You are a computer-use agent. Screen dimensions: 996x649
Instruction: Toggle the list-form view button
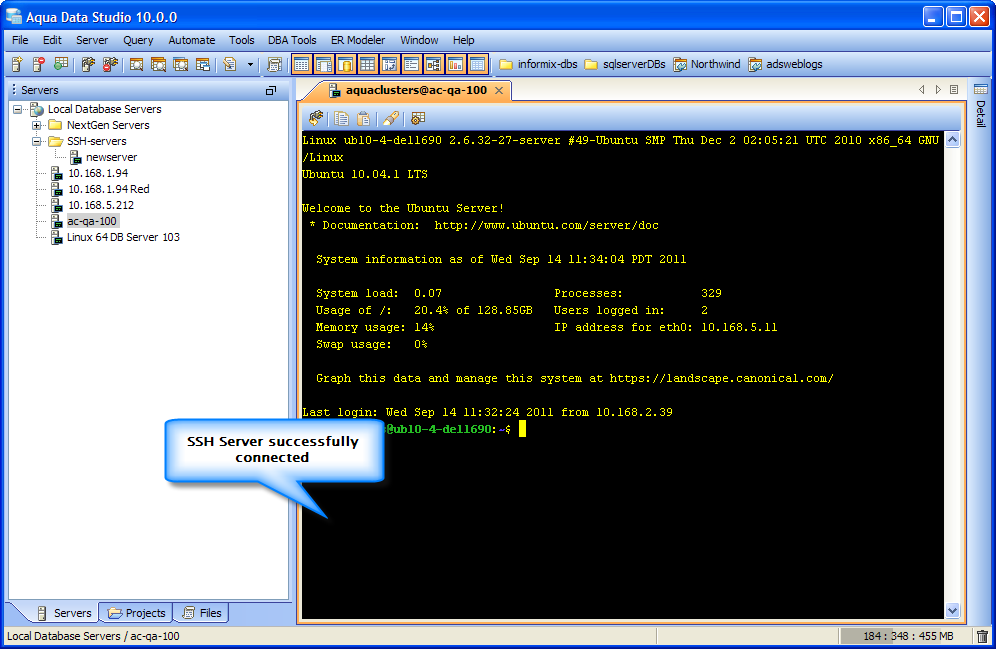click(x=411, y=64)
